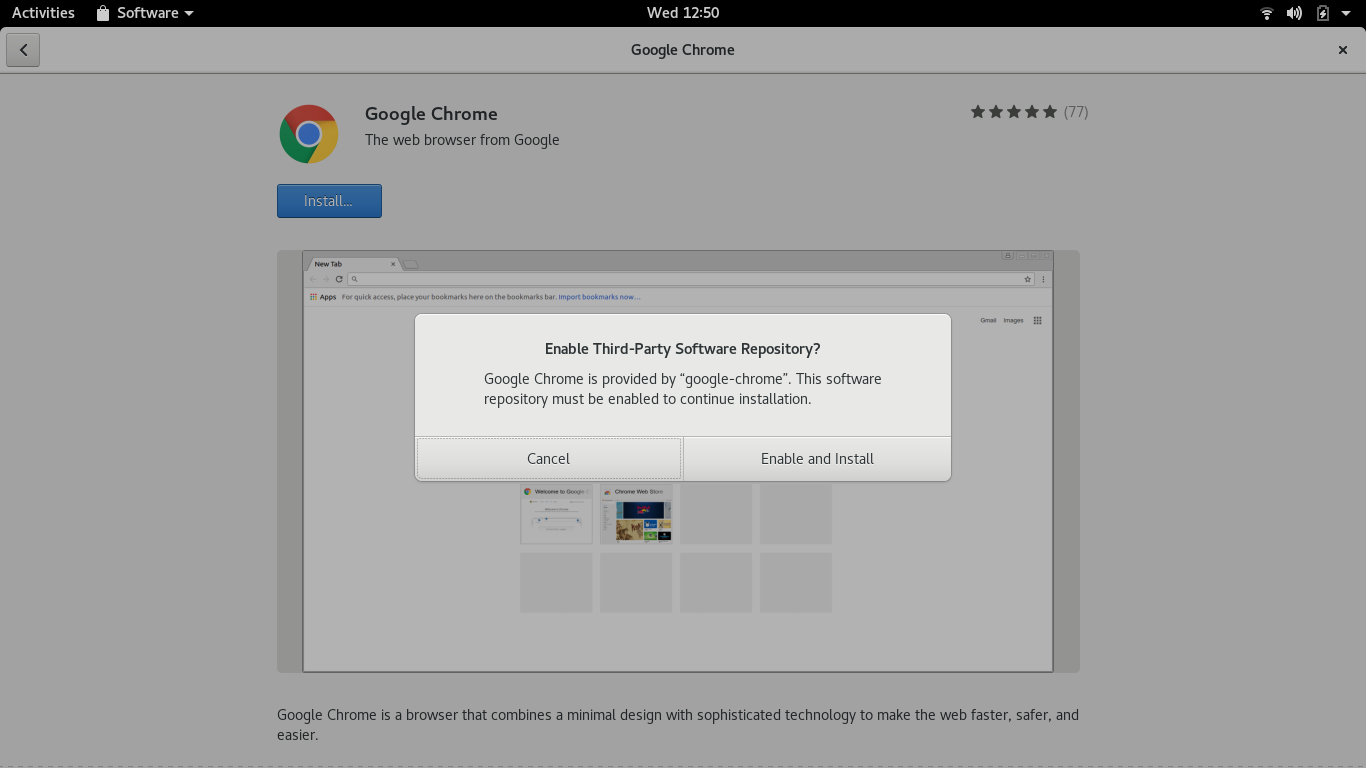1366x768 pixels.
Task: Click the (77) review count
Action: [x=1076, y=112]
